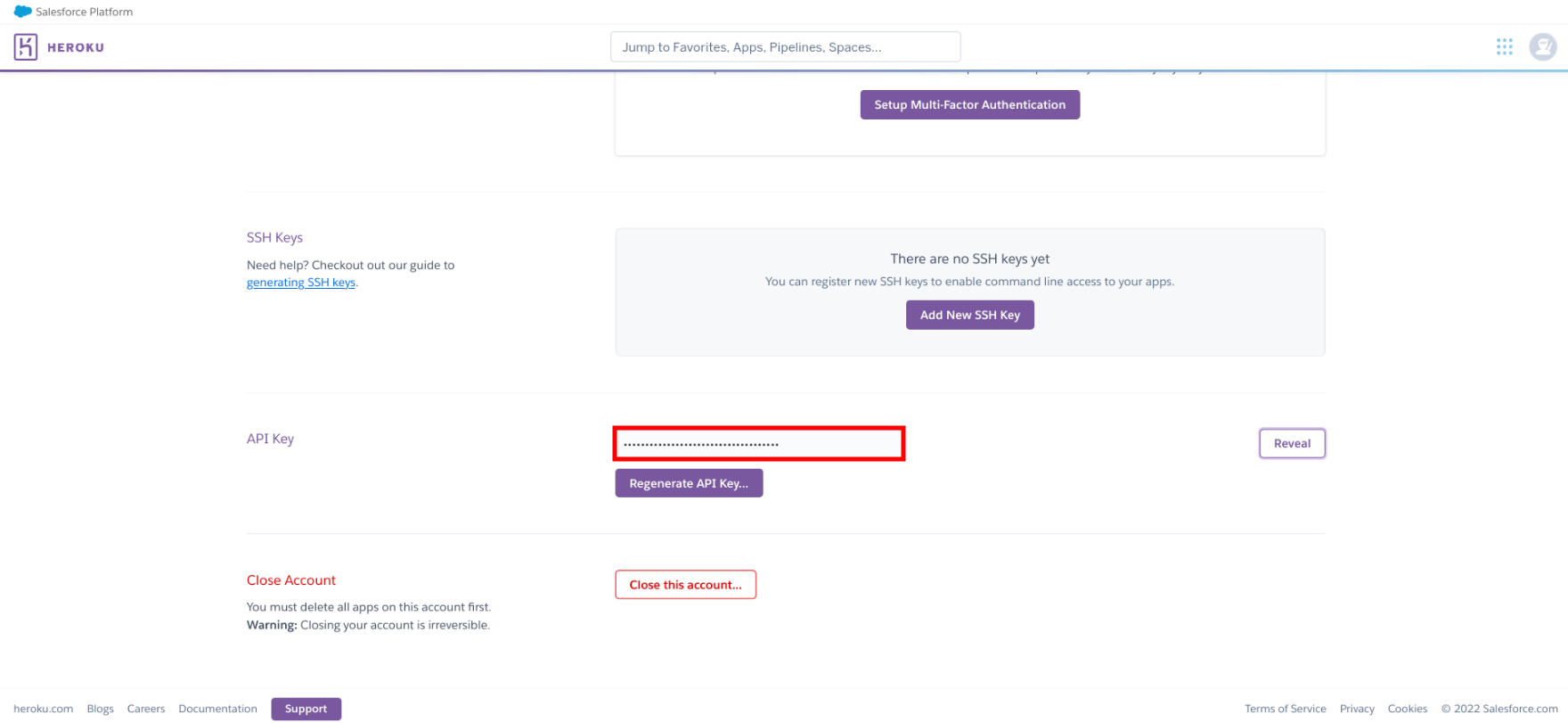Click '© 2022 Salesforce.com' footer text
Viewport: 1568px width, 723px height.
(x=1499, y=709)
